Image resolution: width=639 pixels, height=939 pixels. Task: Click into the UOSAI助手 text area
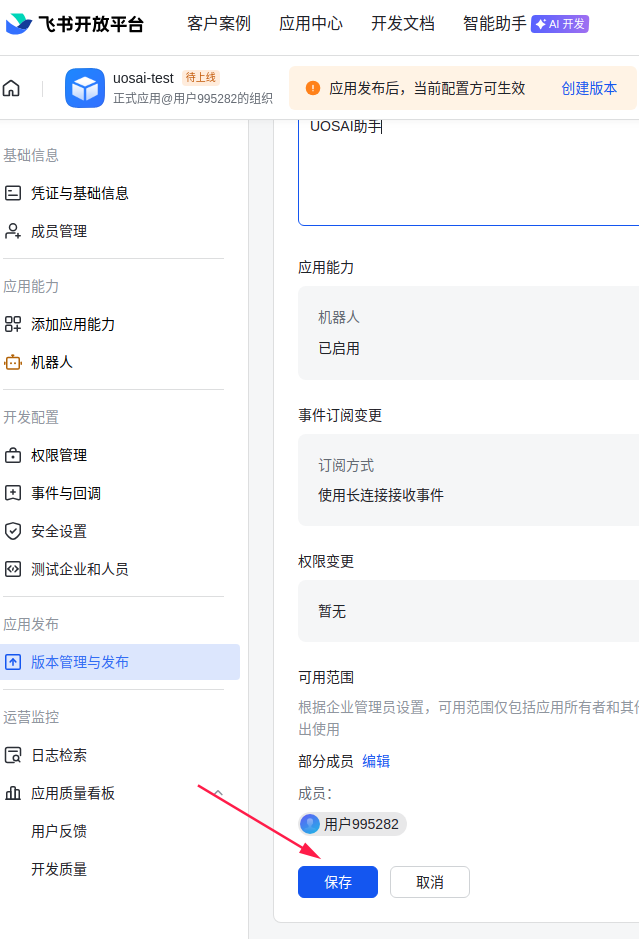(x=468, y=172)
